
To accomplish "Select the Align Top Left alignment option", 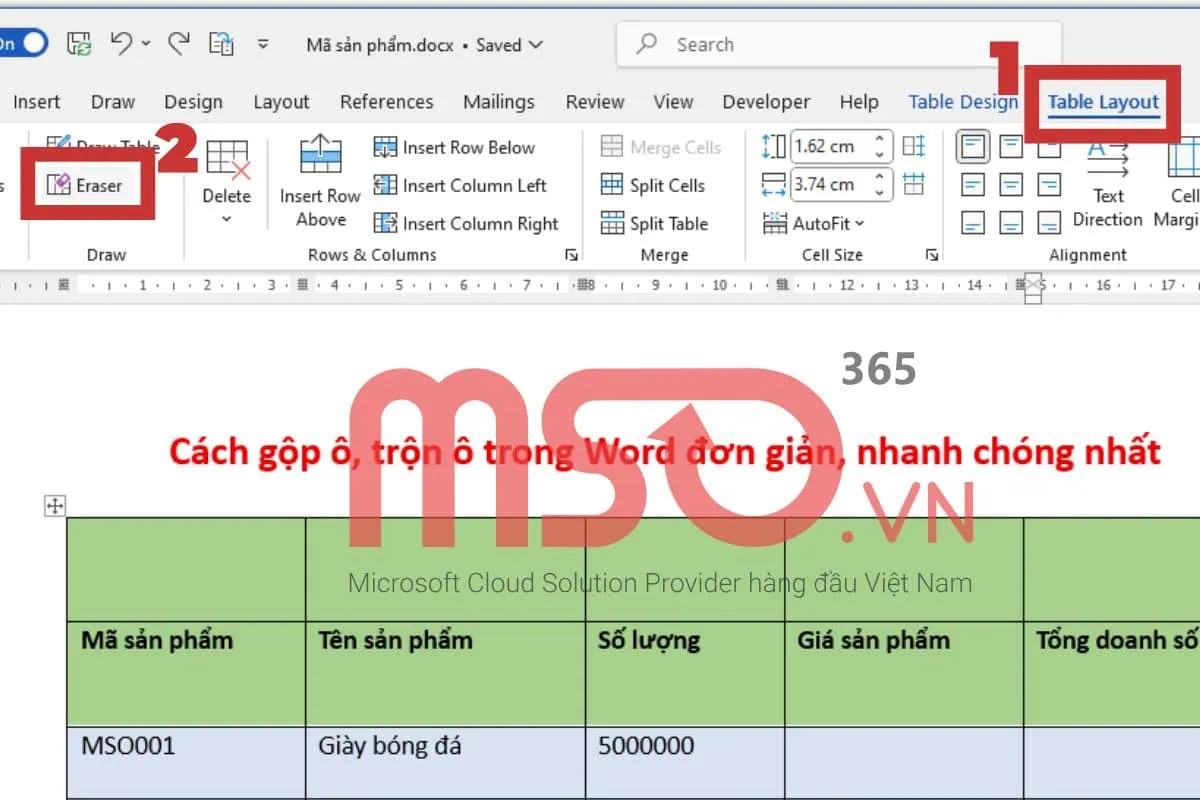I will (971, 147).
